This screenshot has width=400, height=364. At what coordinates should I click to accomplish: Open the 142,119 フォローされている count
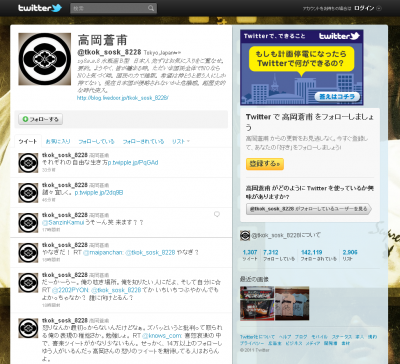319,255
